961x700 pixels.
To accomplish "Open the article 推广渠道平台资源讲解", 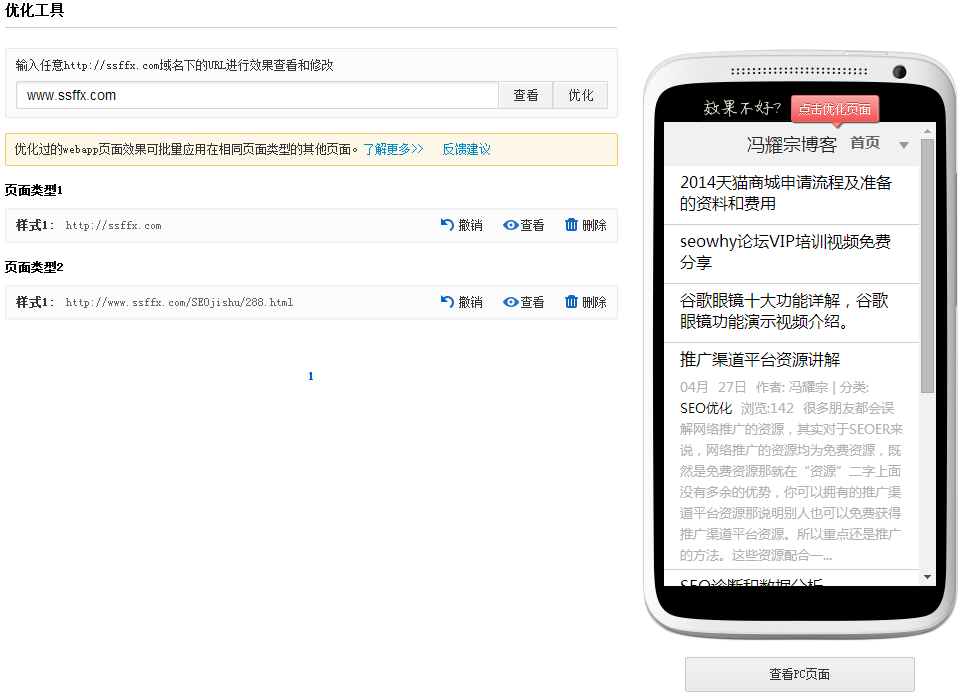I will tap(759, 360).
